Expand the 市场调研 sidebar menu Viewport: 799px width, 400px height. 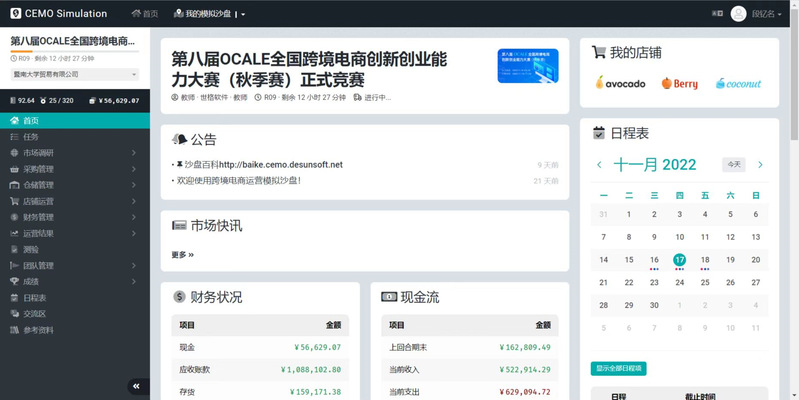click(x=40, y=152)
